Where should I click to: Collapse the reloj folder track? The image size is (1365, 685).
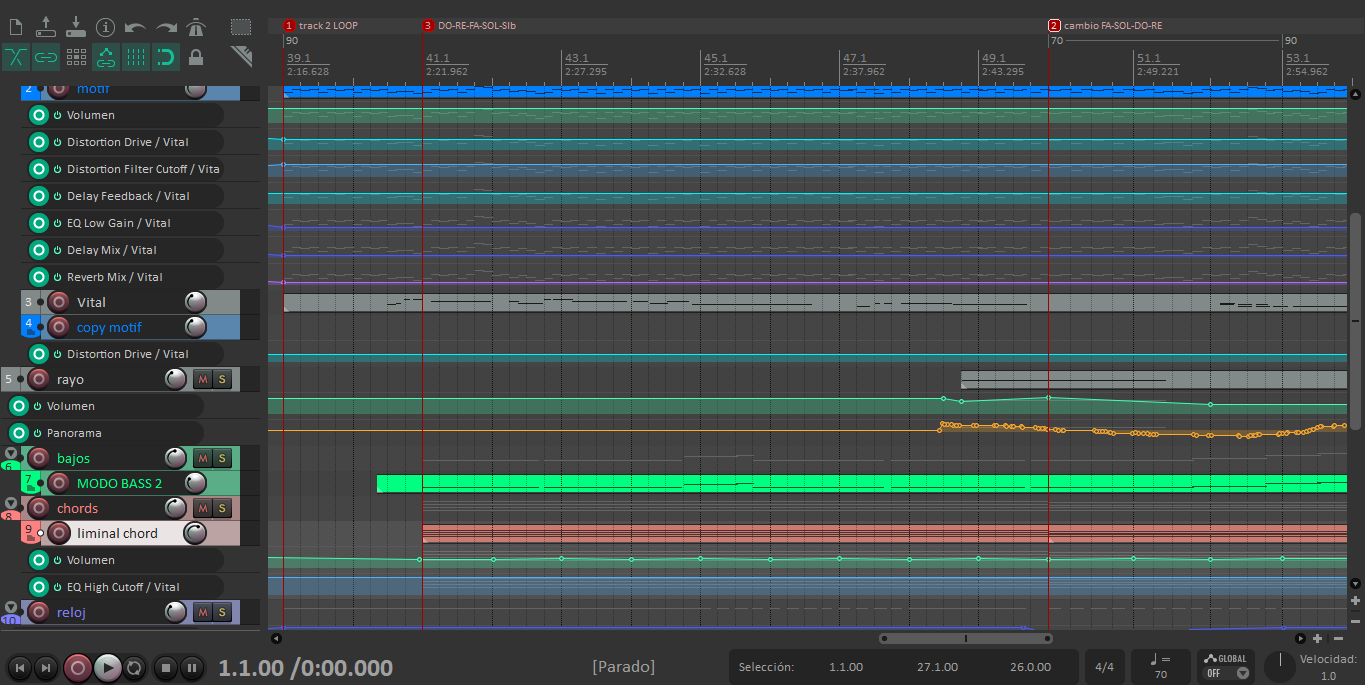coord(11,607)
